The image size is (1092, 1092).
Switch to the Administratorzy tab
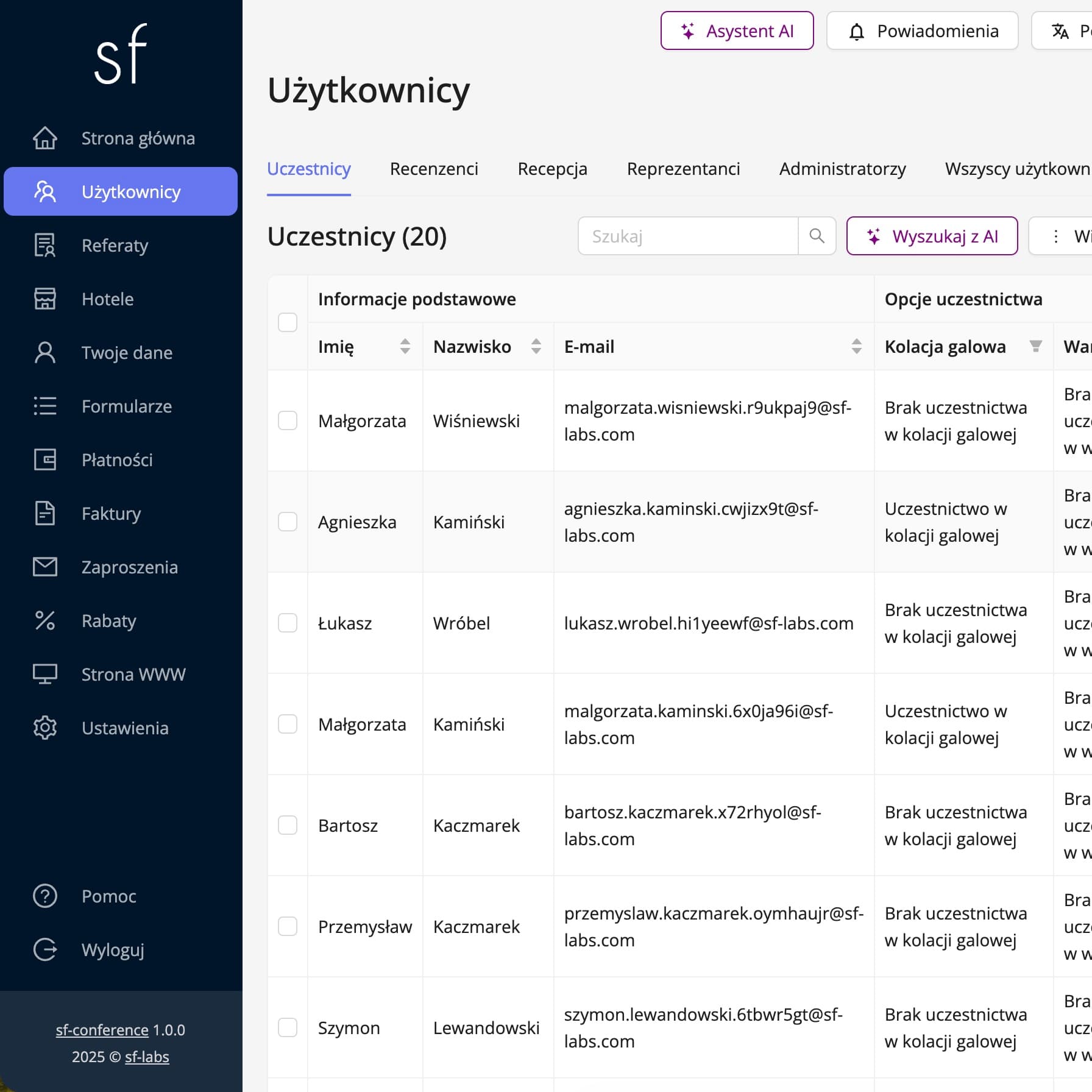point(842,169)
